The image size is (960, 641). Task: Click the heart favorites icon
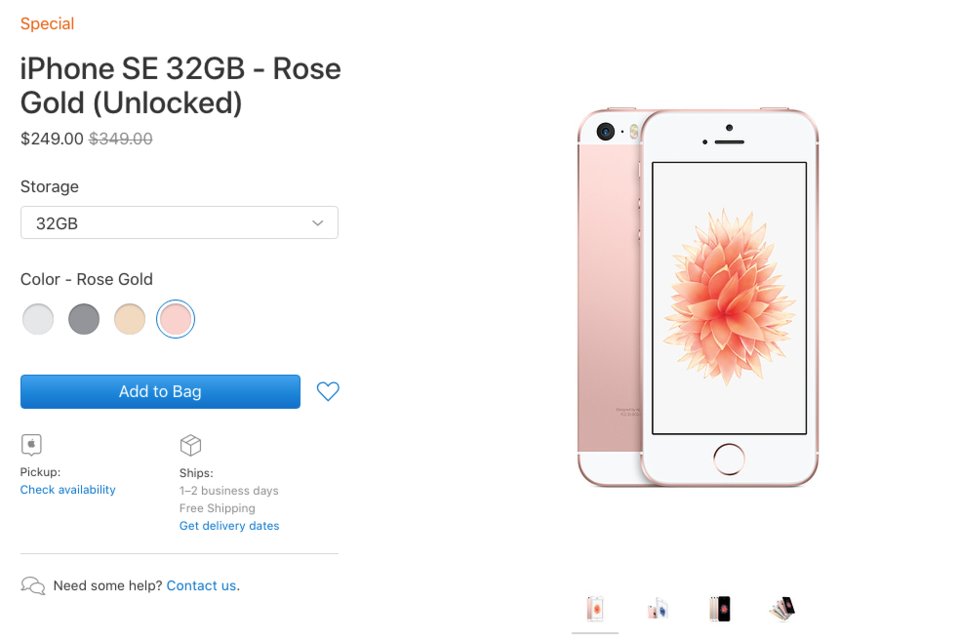[328, 392]
